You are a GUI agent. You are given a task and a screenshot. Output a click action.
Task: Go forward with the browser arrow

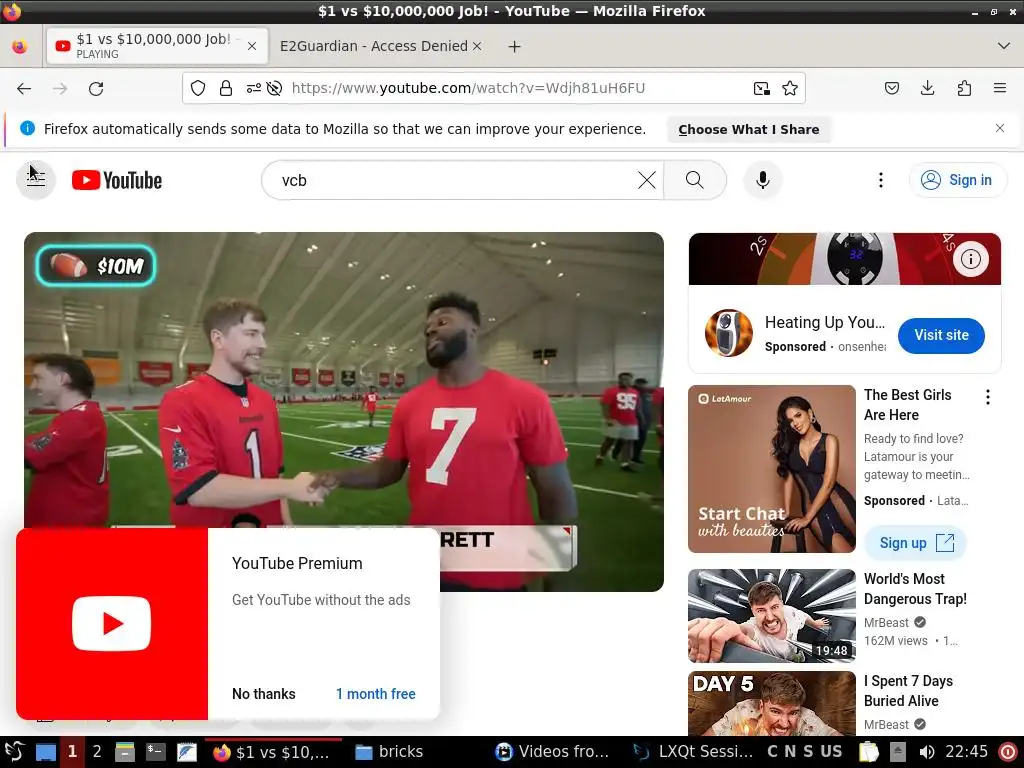click(60, 89)
